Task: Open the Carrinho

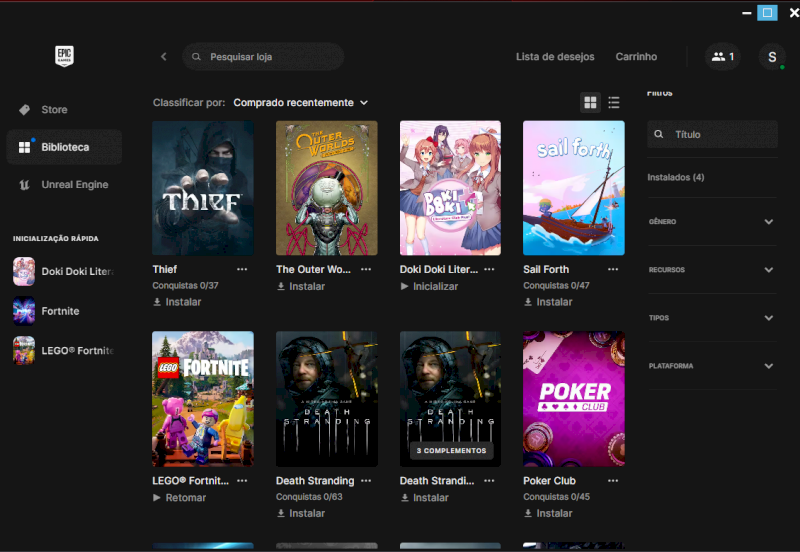Action: click(636, 57)
